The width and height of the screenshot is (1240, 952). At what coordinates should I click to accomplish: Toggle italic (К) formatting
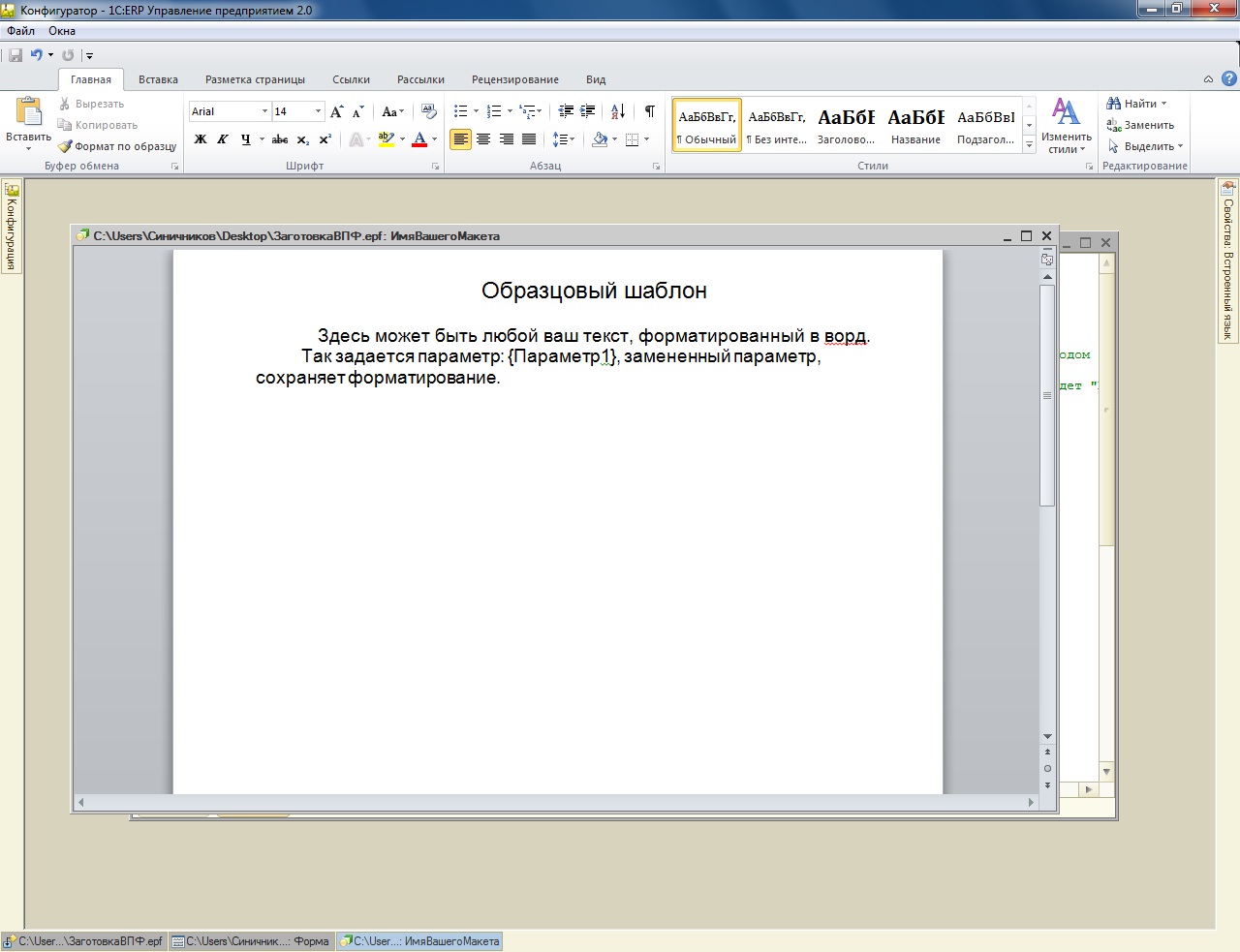(223, 139)
